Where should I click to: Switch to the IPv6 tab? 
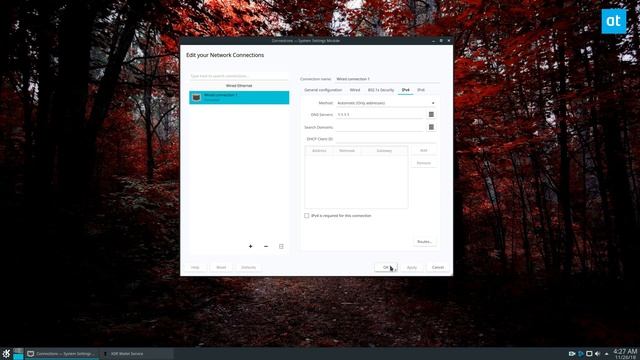coord(421,90)
